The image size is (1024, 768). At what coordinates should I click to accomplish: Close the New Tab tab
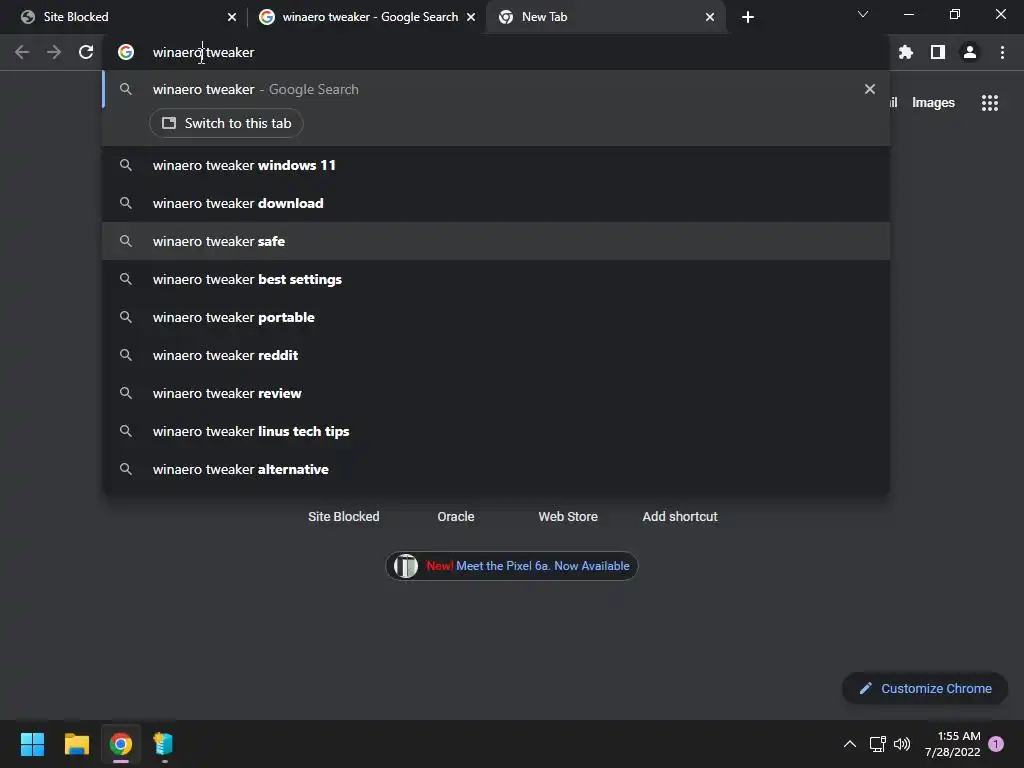point(710,17)
